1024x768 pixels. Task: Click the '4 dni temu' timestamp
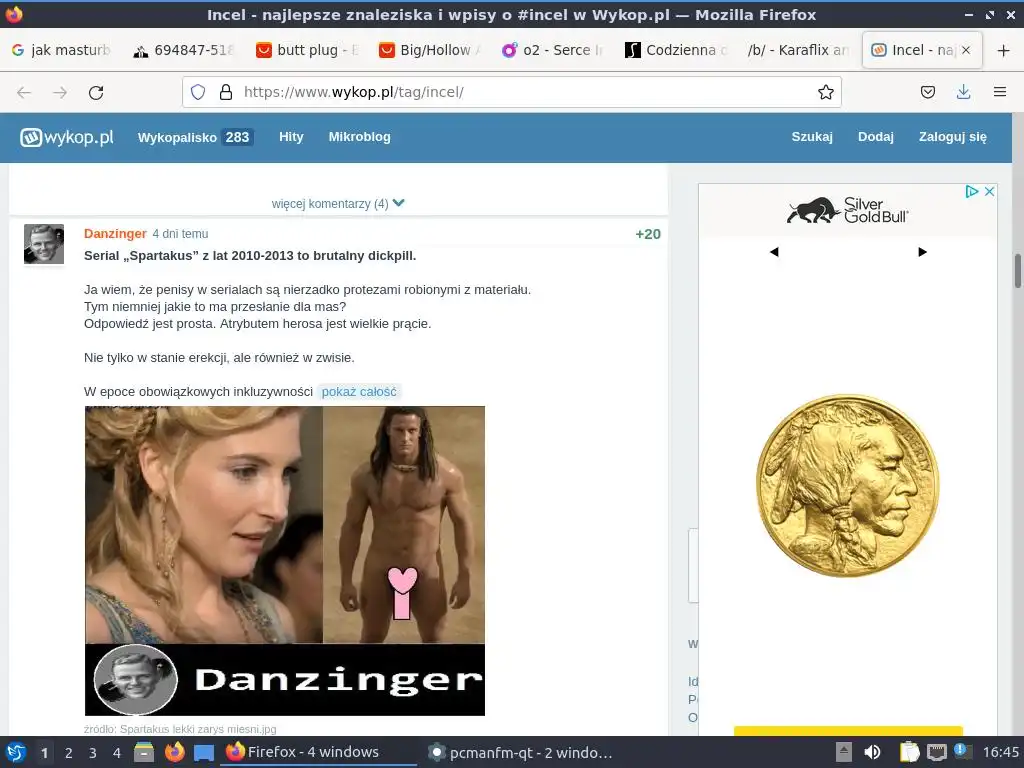(180, 234)
